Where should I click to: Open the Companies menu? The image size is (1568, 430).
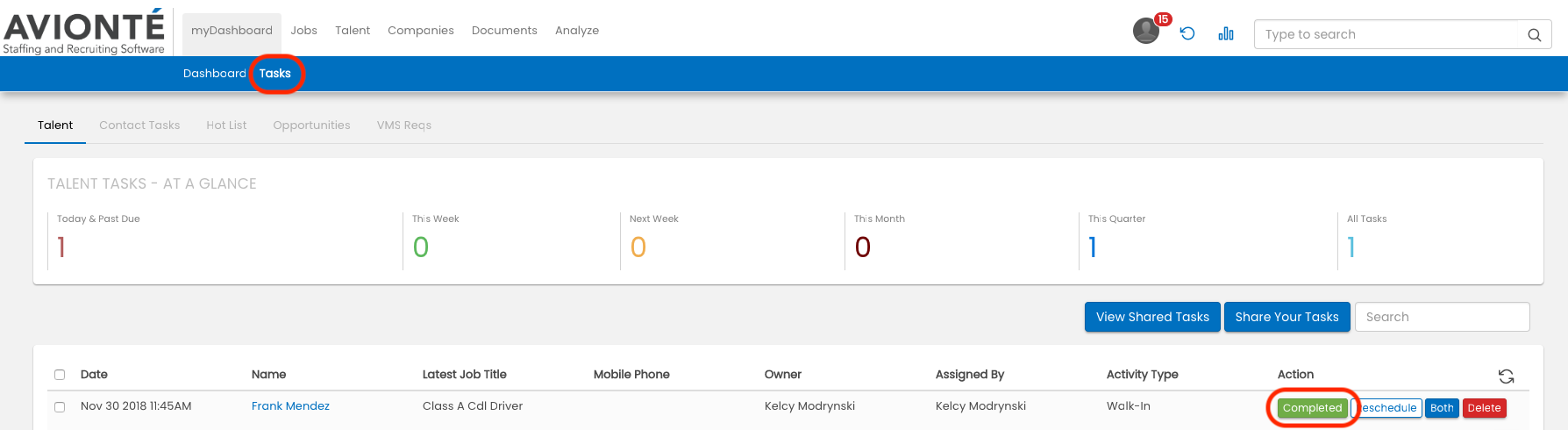click(x=420, y=31)
